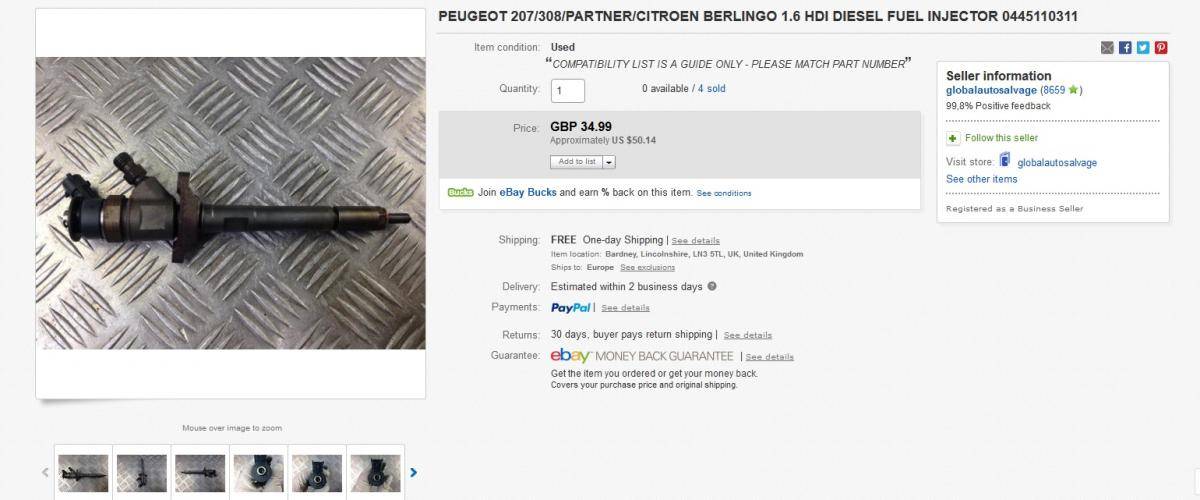The width and height of the screenshot is (1200, 500).
Task: Pin this item on Pinterest
Action: pyautogui.click(x=1161, y=47)
